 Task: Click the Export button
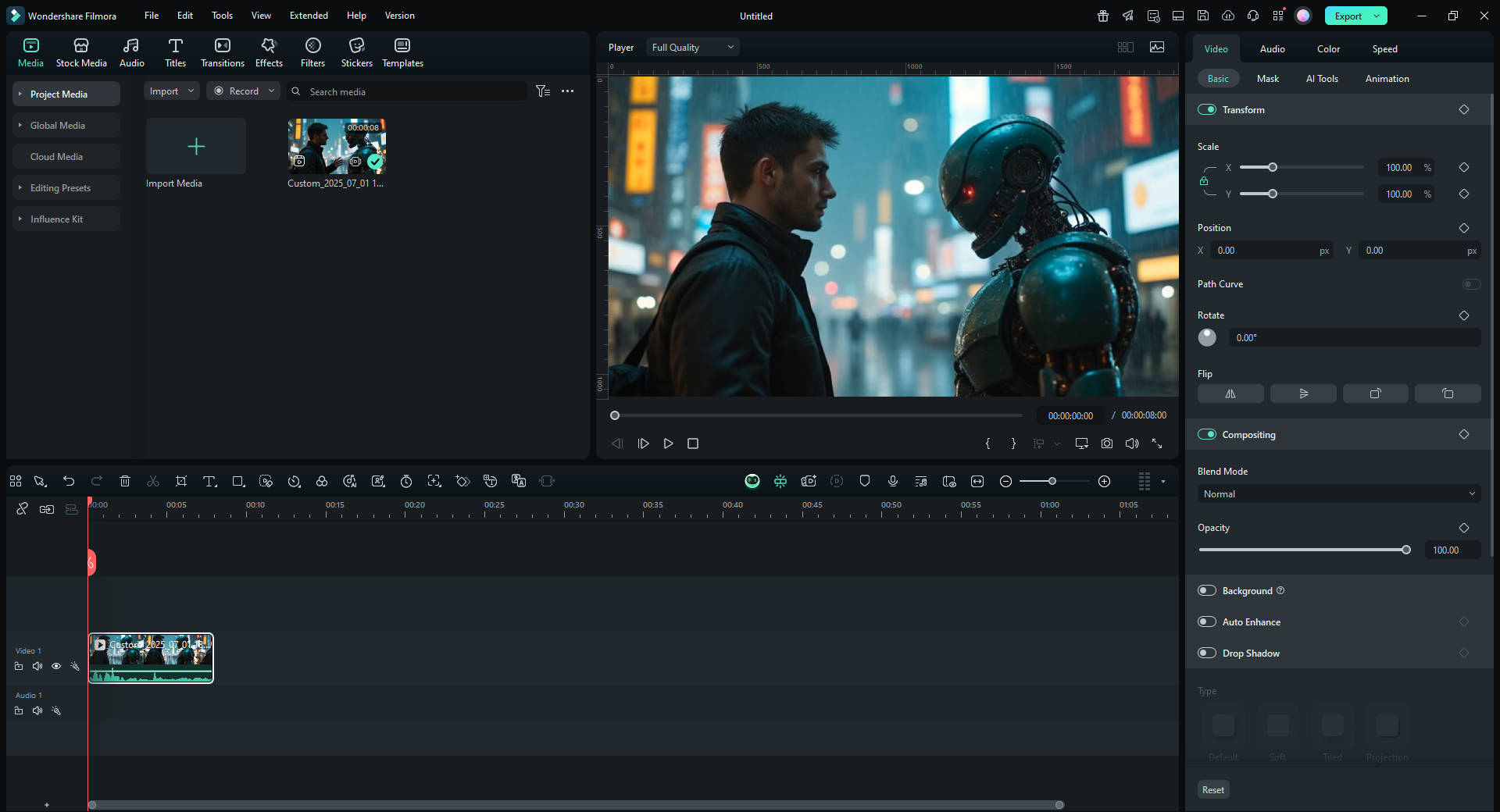pos(1348,16)
